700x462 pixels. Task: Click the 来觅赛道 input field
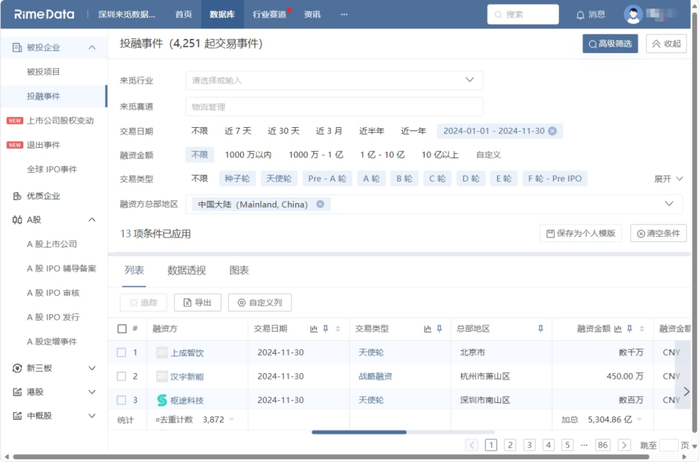point(334,107)
